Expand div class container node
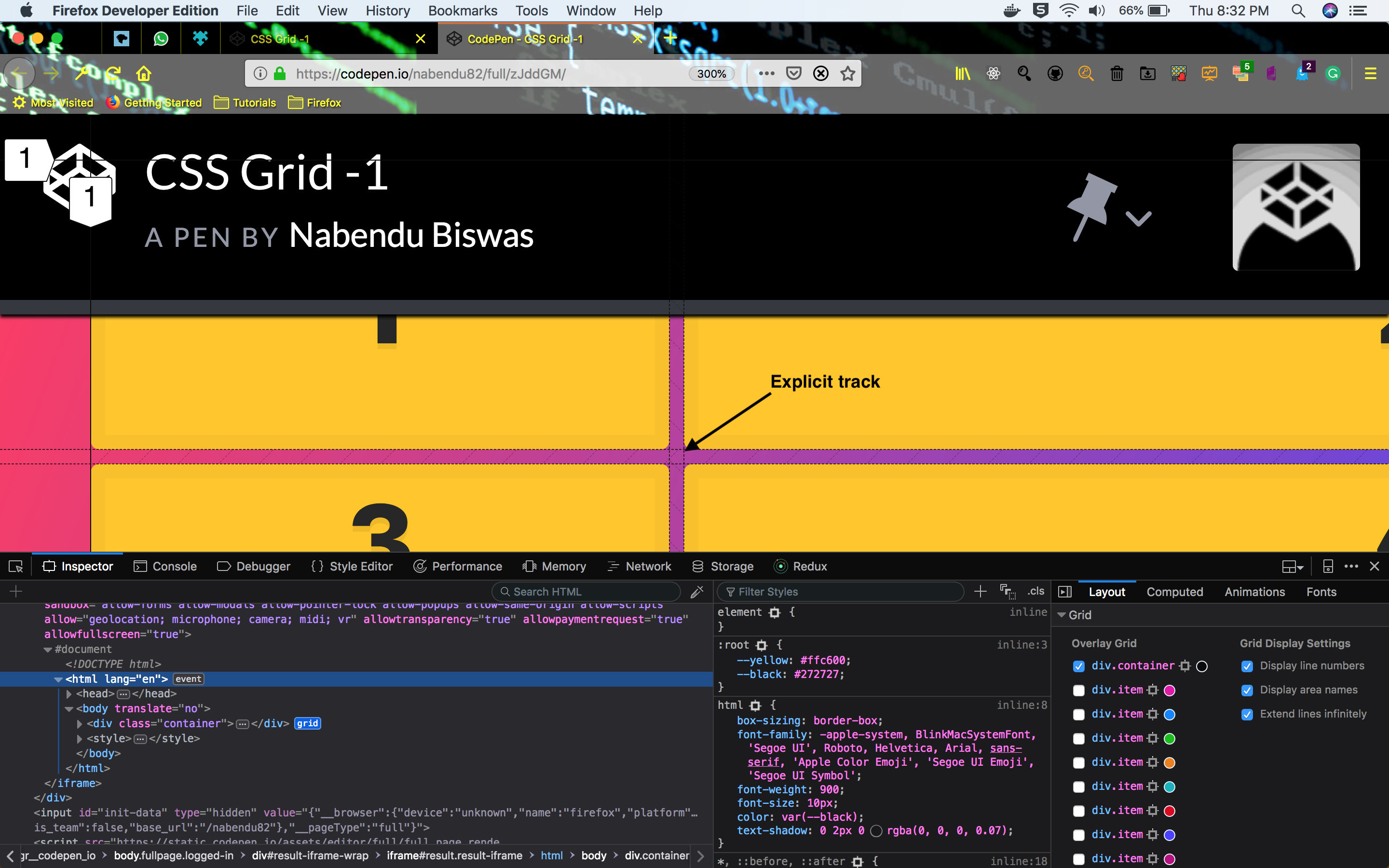This screenshot has height=868, width=1389. click(79, 724)
